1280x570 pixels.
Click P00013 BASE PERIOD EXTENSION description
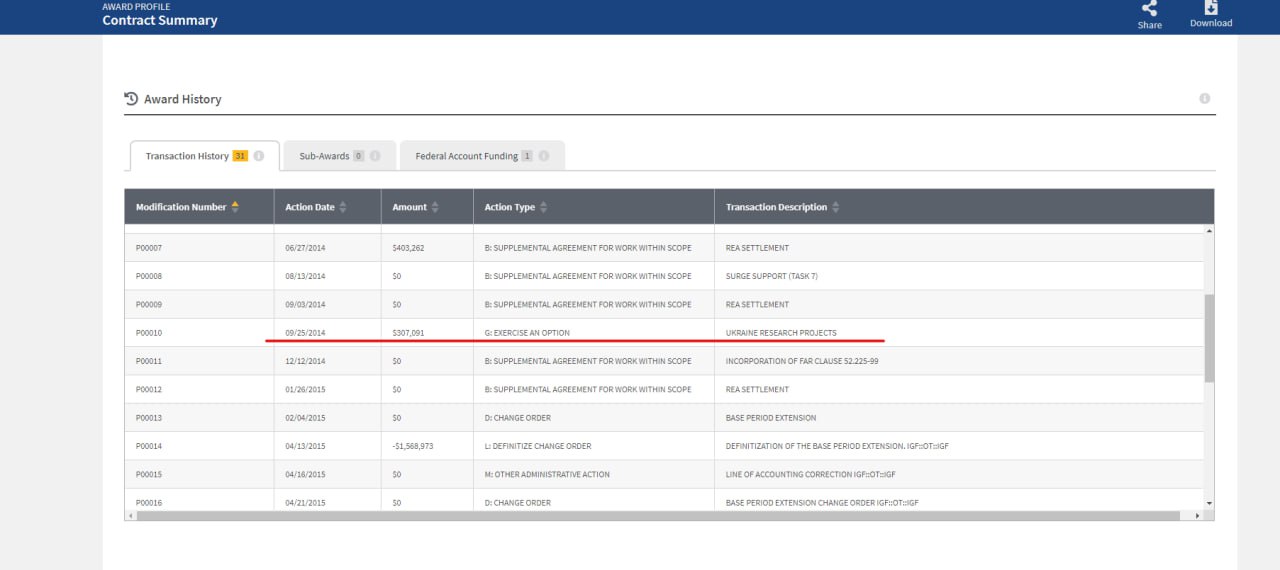pos(771,418)
